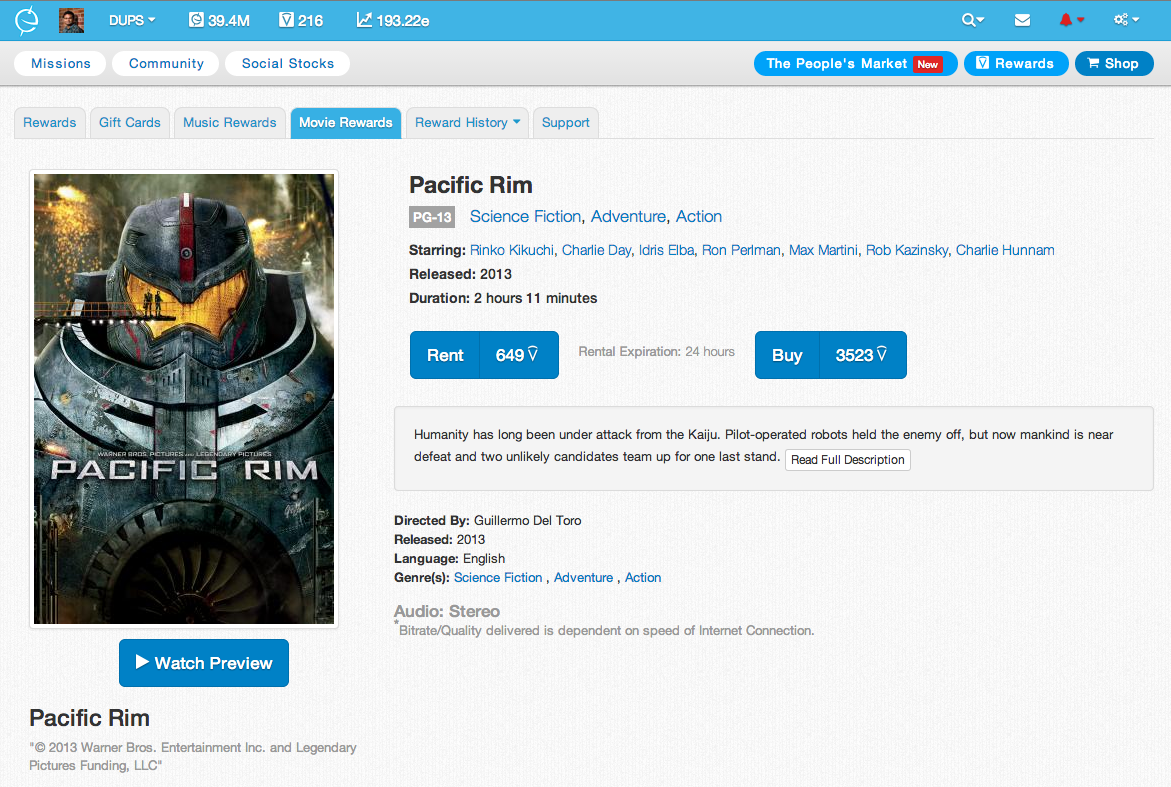The width and height of the screenshot is (1171, 787).
Task: Open the Support tab
Action: pos(565,123)
